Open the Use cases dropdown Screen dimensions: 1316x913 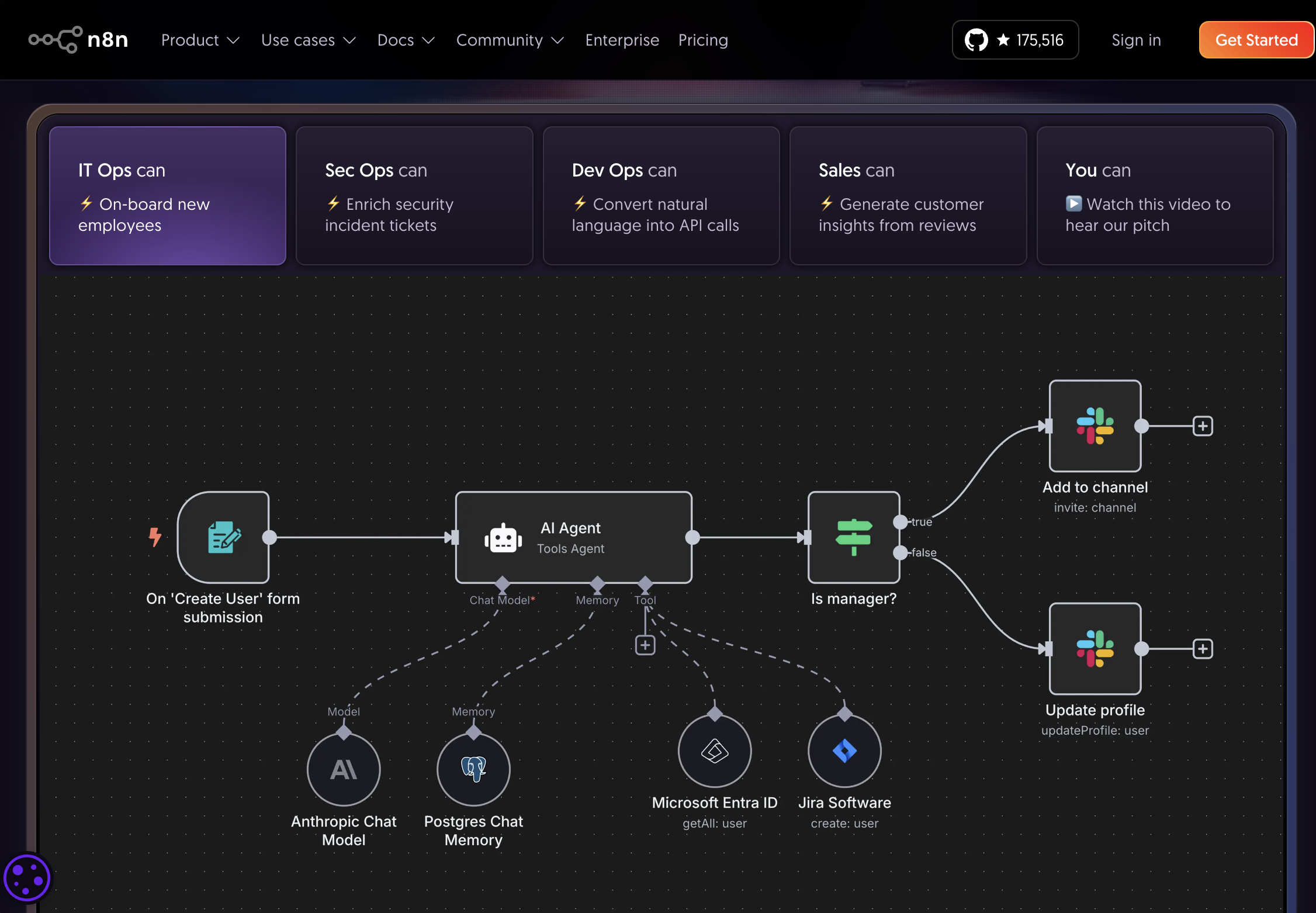click(309, 40)
